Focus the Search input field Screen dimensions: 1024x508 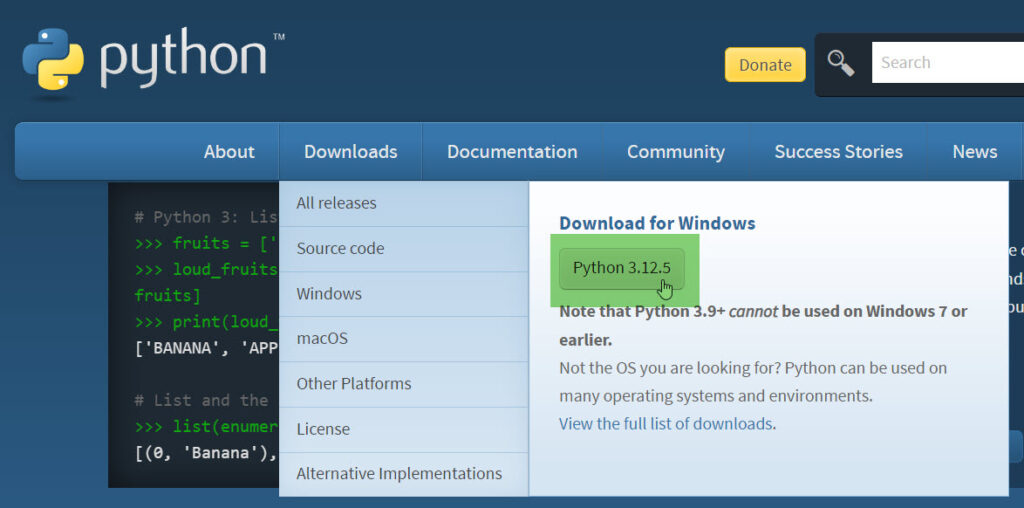(x=948, y=63)
